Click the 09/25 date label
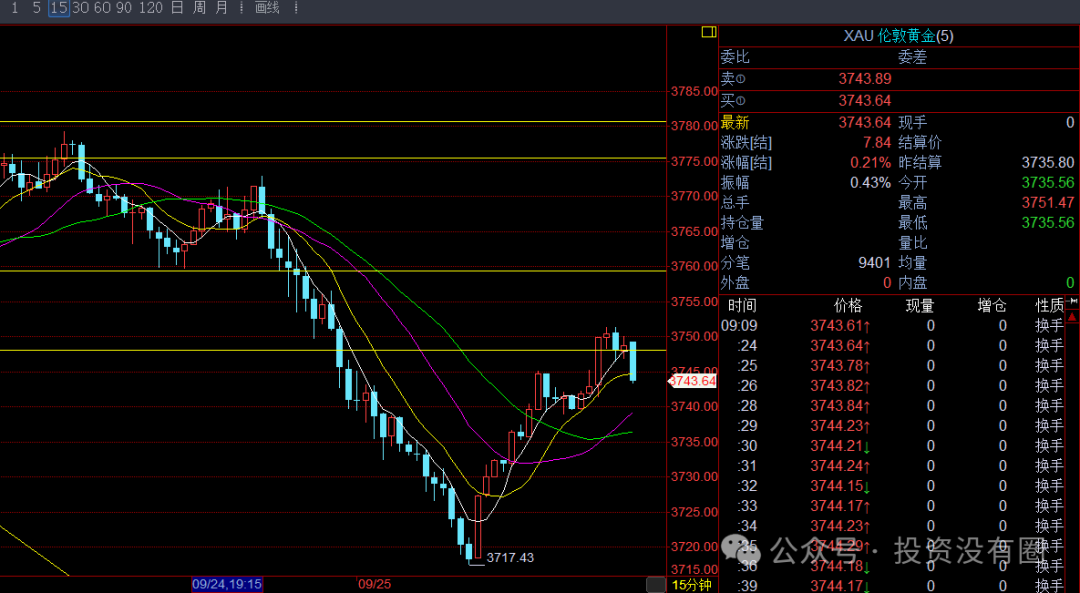Screen dimensions: 1080x593 (375, 584)
